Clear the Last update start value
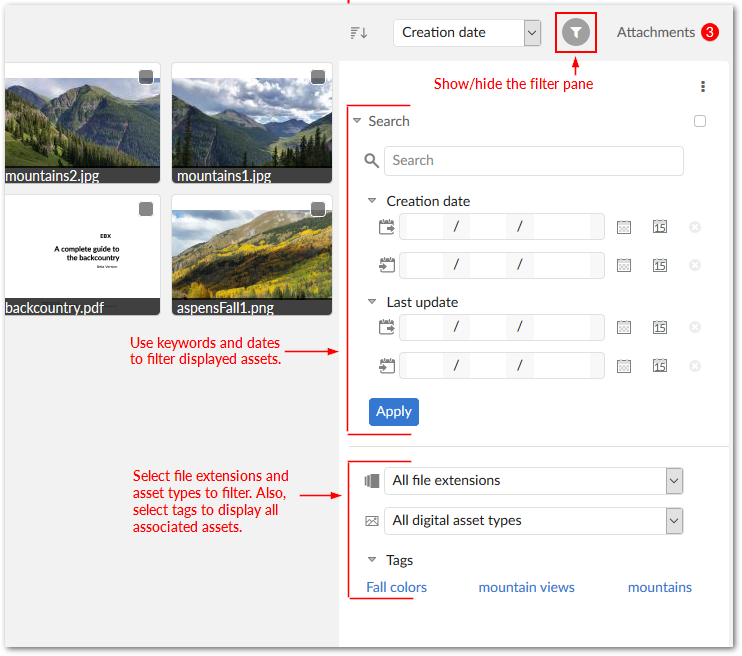742x656 pixels. point(695,327)
